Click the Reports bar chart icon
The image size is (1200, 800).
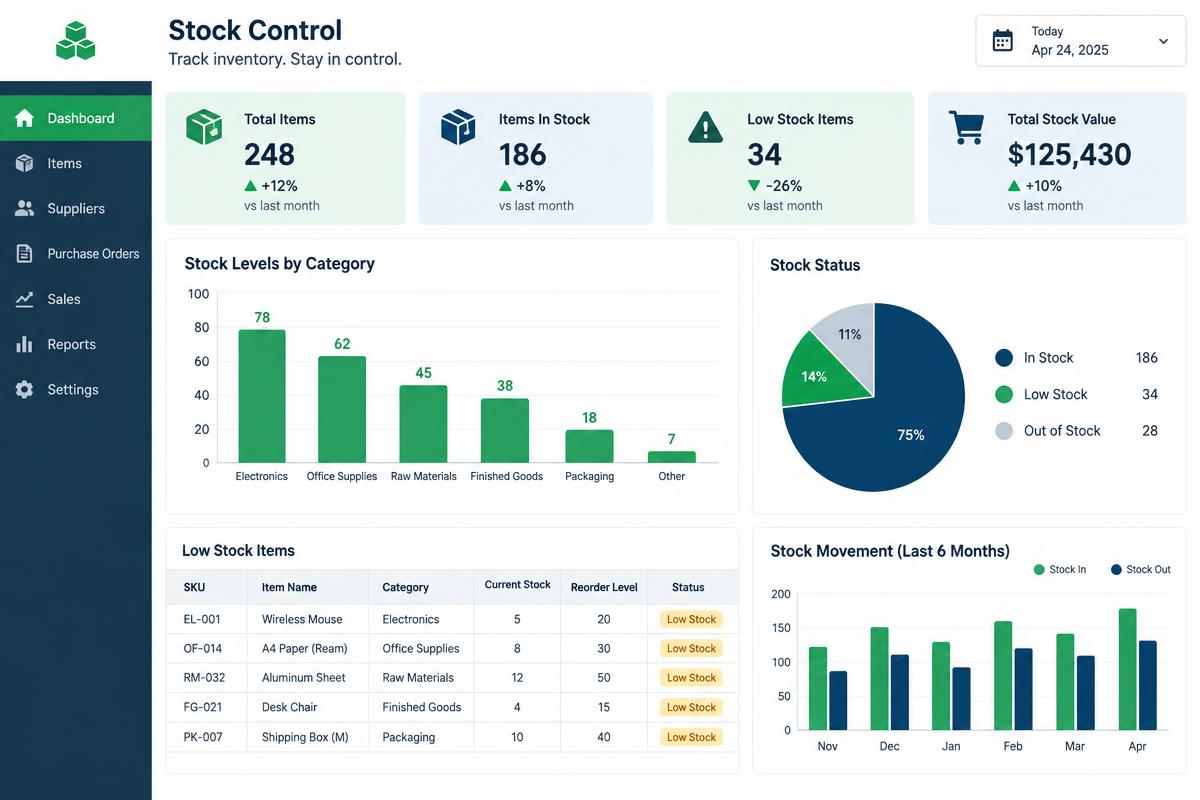25,344
